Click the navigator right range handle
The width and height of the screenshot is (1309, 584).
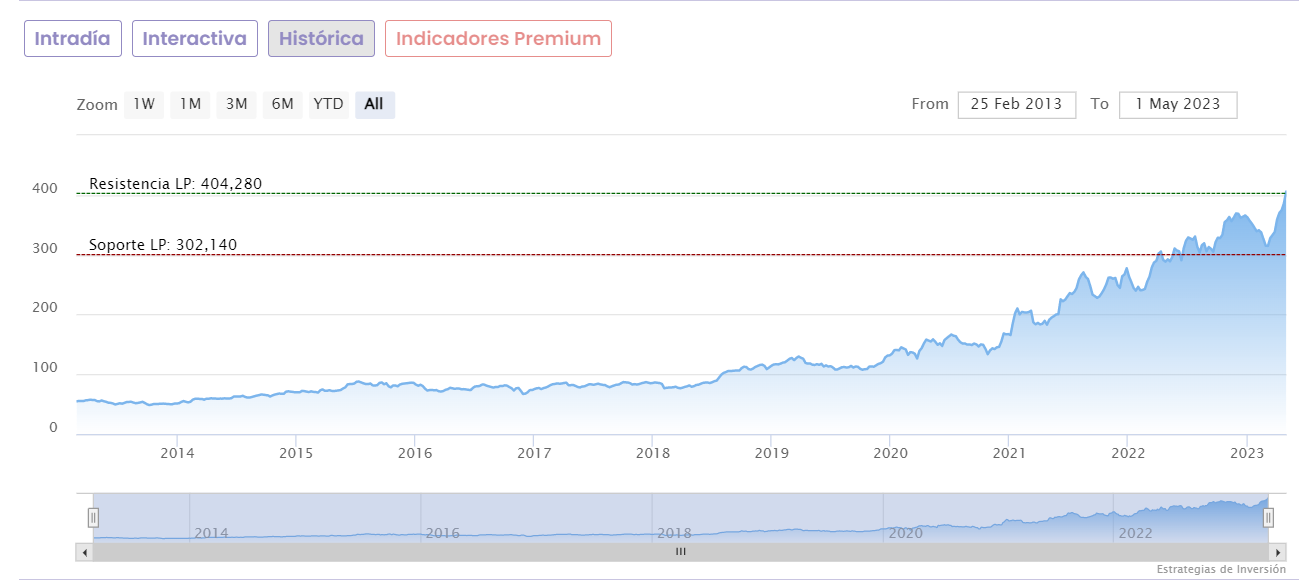(x=1268, y=517)
